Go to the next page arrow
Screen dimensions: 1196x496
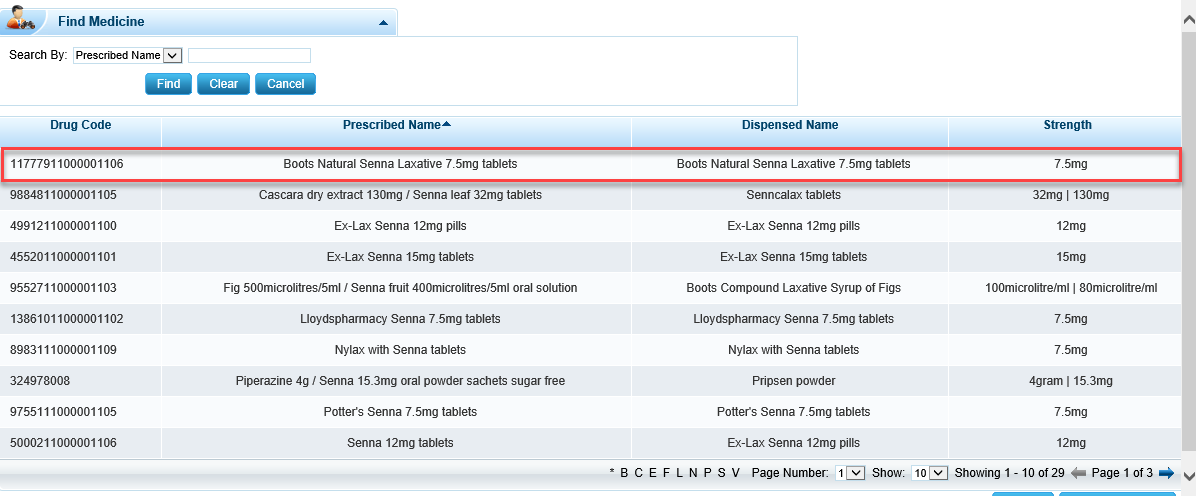1165,473
